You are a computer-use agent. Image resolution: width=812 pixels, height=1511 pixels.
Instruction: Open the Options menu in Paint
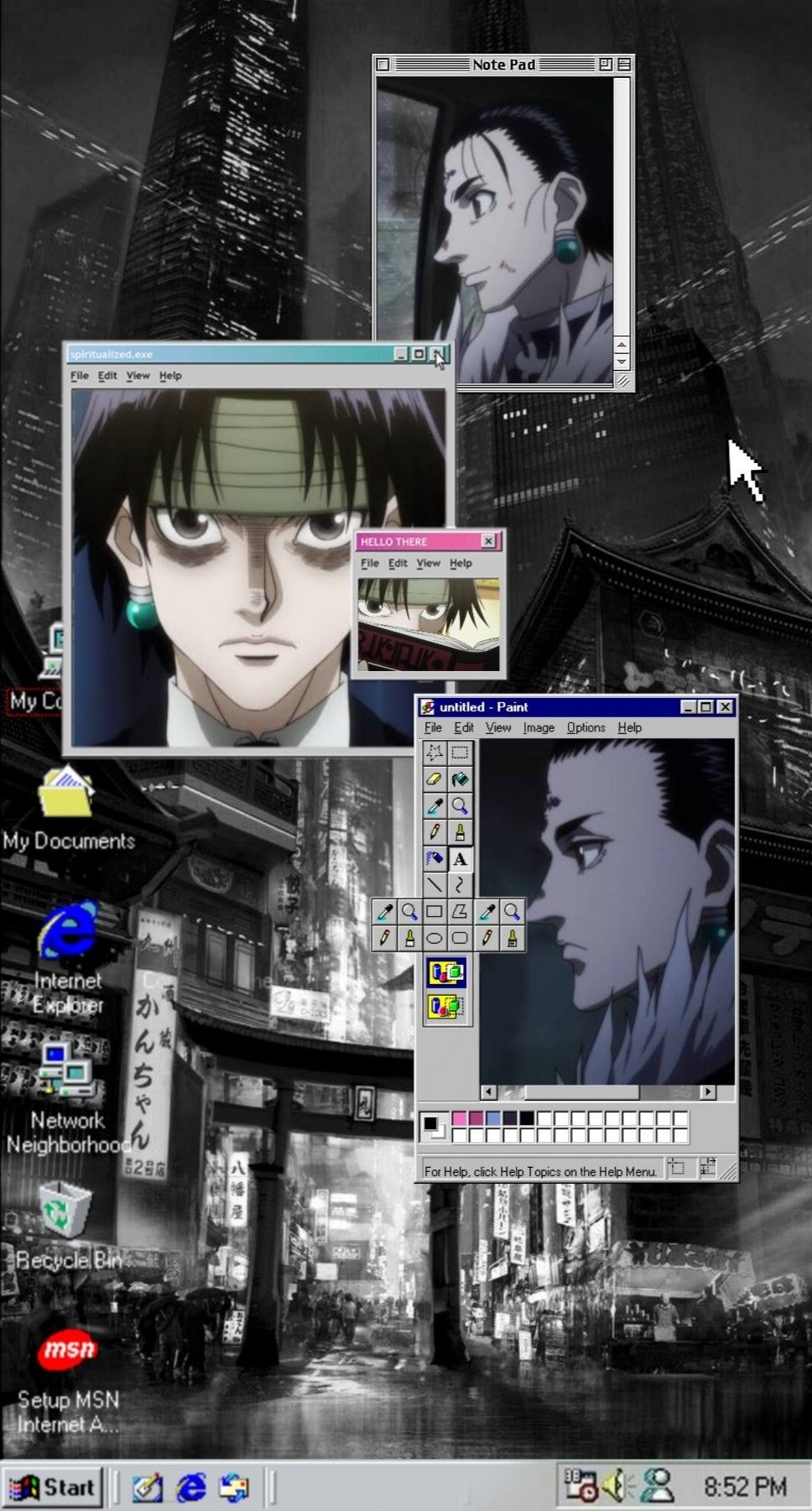[586, 727]
